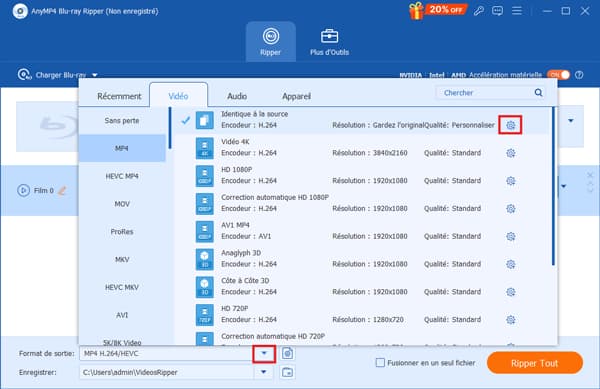Select the HD 1080P preset icon
The image size is (600, 389).
coord(204,176)
